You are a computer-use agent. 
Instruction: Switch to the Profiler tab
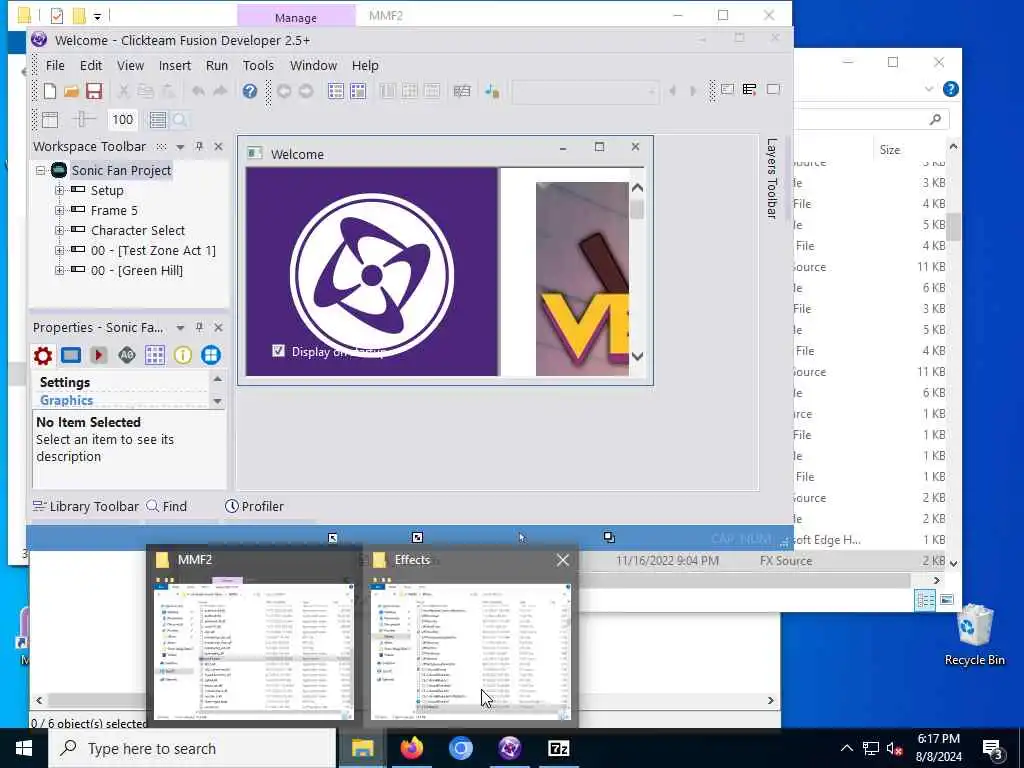[x=254, y=506]
